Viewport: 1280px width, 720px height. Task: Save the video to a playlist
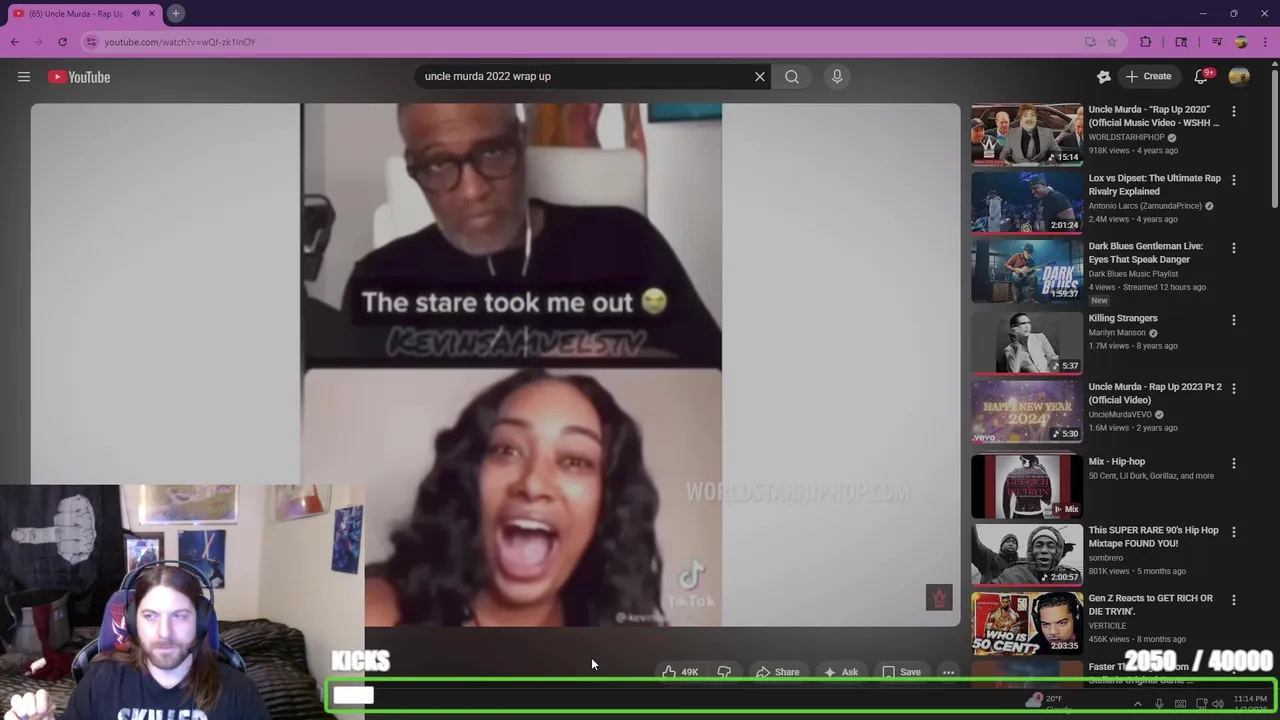coord(901,672)
